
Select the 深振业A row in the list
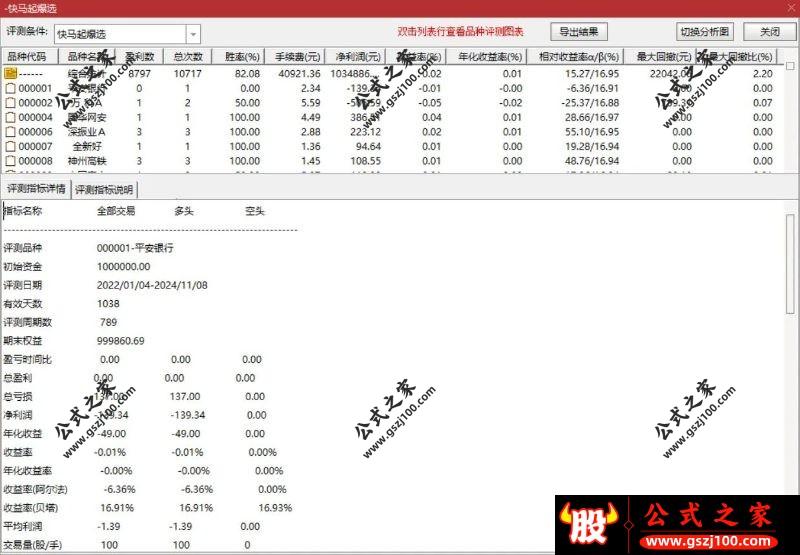393,132
